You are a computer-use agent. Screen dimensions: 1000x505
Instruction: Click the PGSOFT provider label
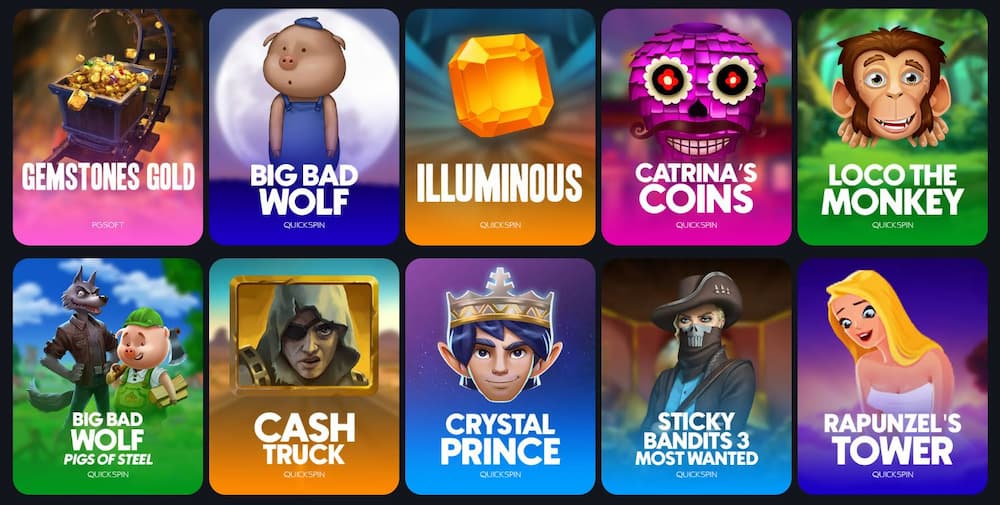click(x=108, y=225)
